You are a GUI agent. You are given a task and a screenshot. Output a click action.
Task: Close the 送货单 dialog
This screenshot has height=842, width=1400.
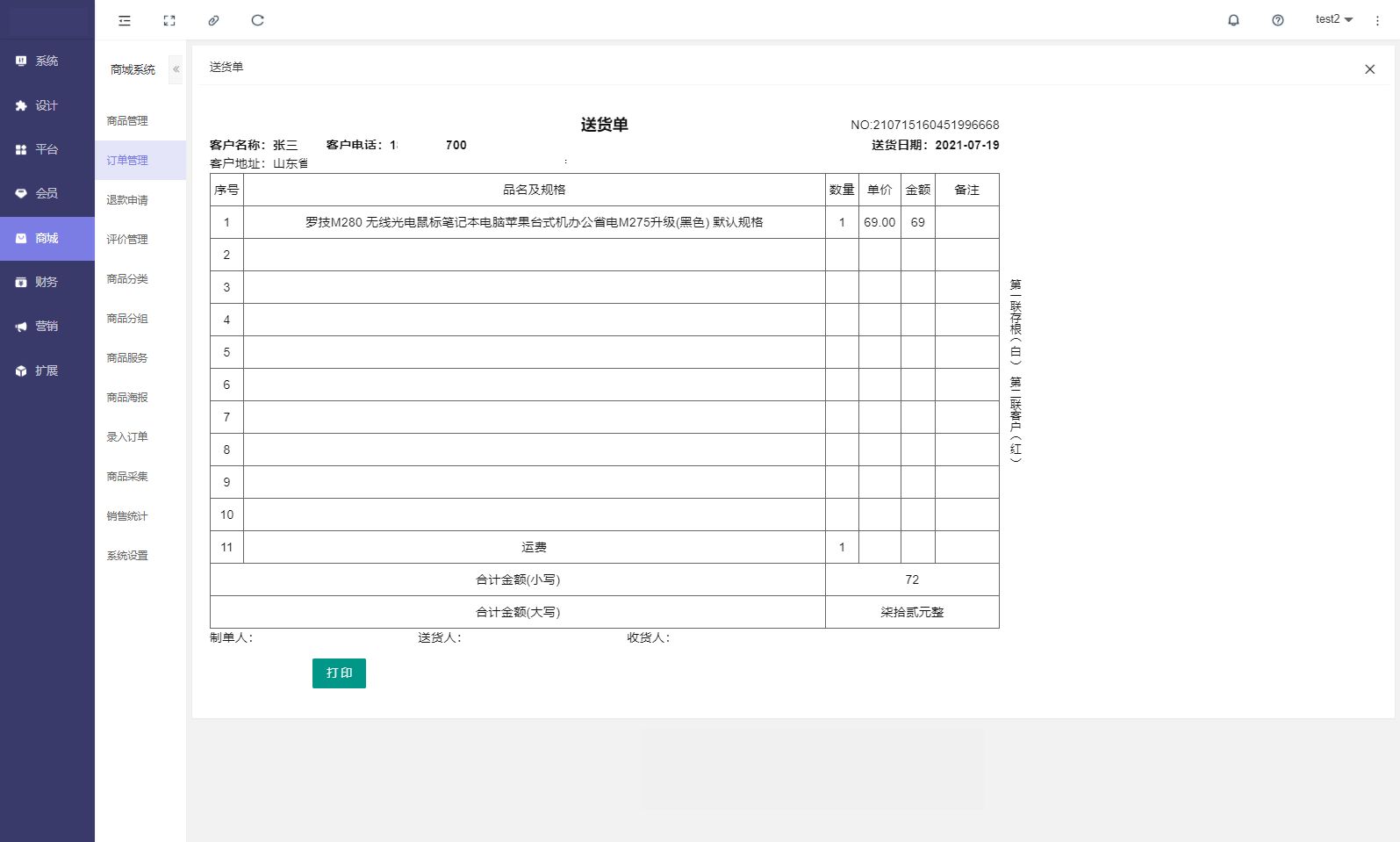[x=1369, y=69]
